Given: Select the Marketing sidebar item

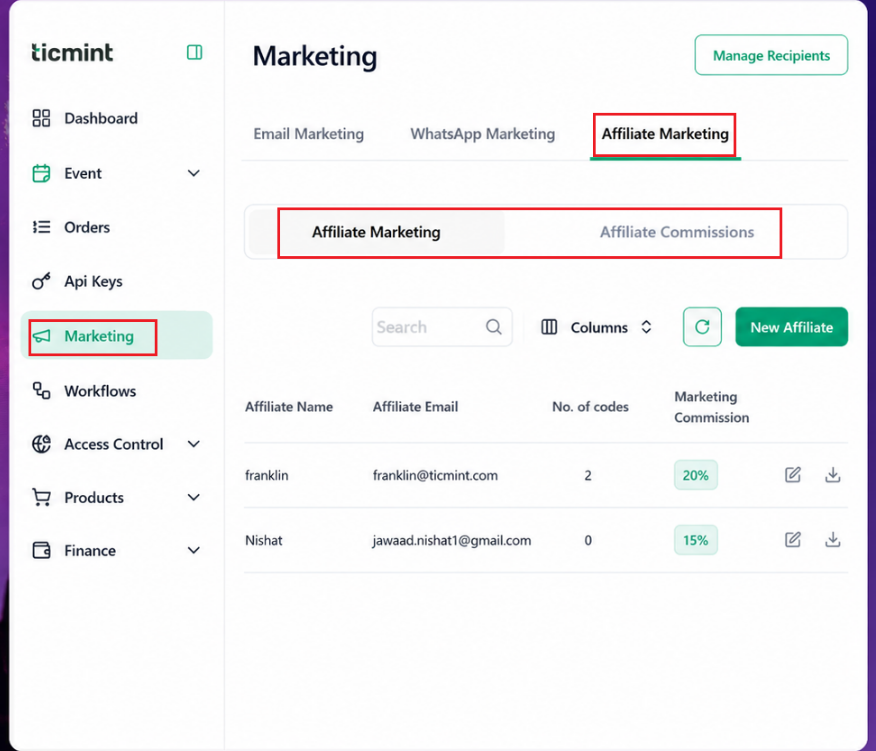Looking at the screenshot, I should click(x=116, y=335).
